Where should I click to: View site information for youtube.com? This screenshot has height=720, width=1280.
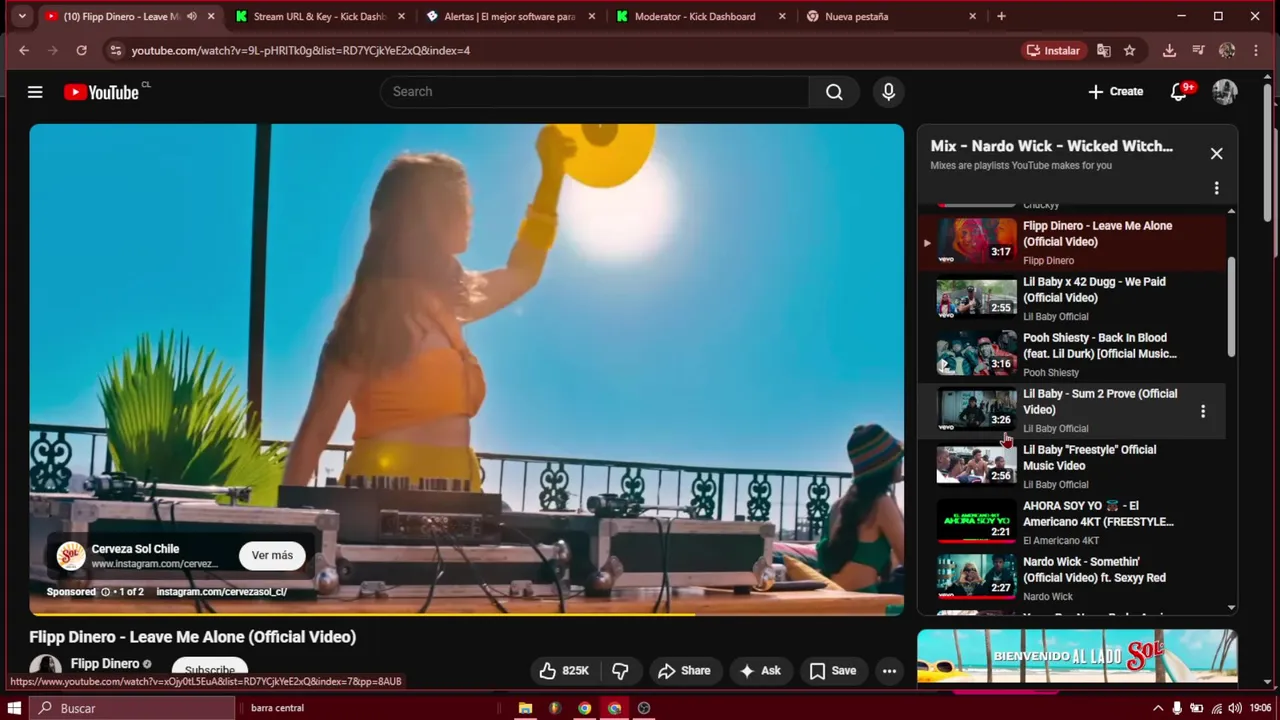click(116, 51)
